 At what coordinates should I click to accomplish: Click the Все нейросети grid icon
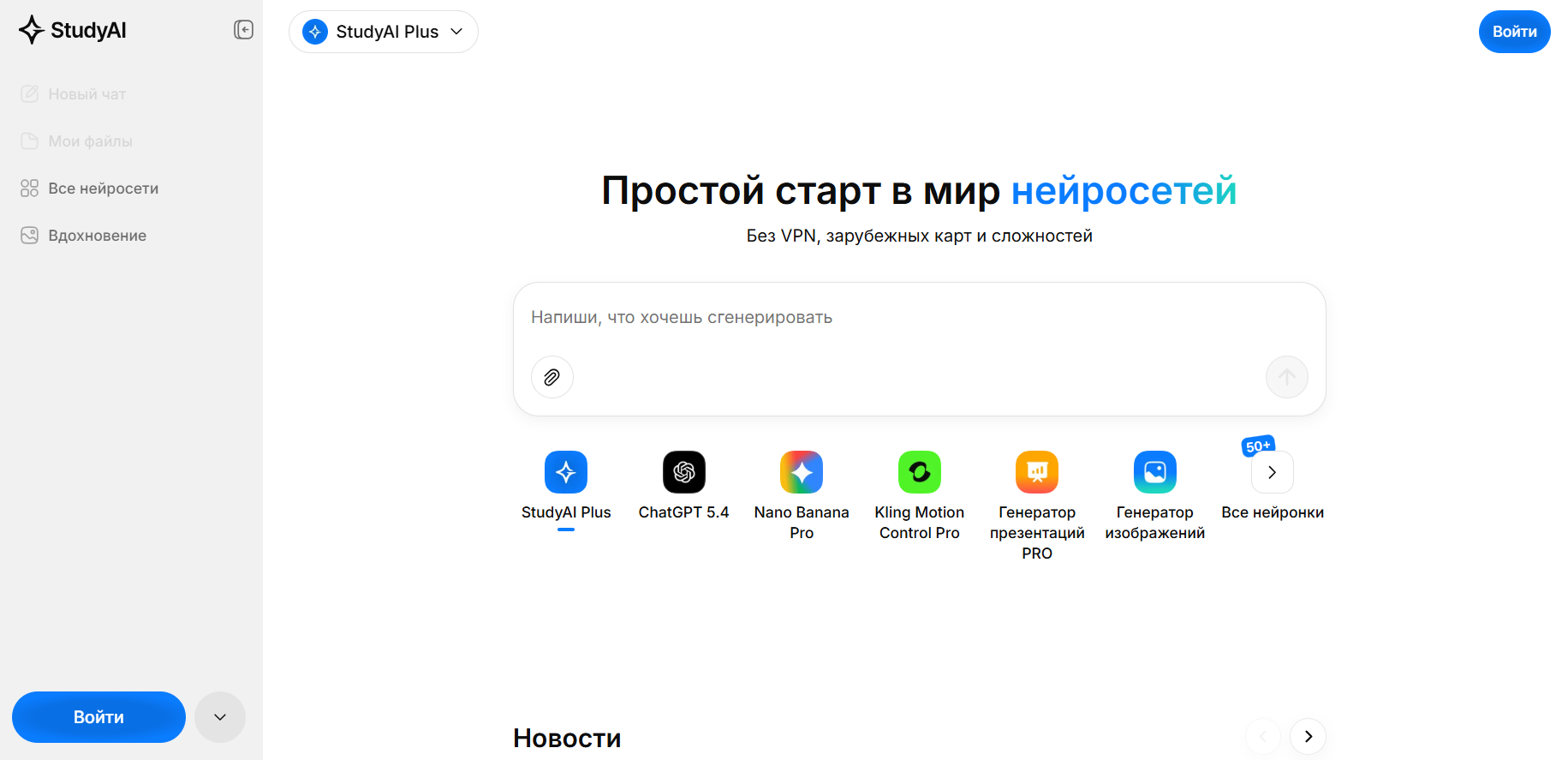coord(30,189)
